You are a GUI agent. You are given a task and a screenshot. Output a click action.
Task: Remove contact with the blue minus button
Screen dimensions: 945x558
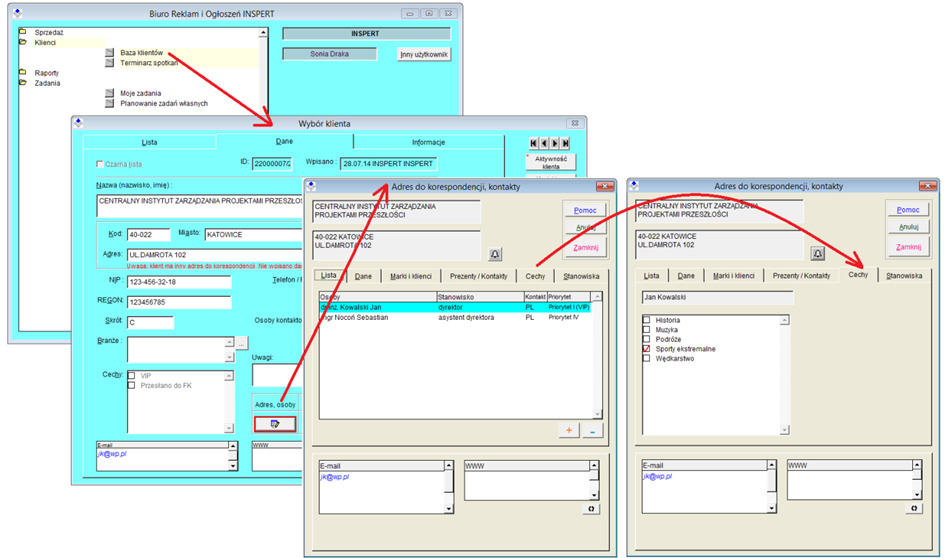592,430
